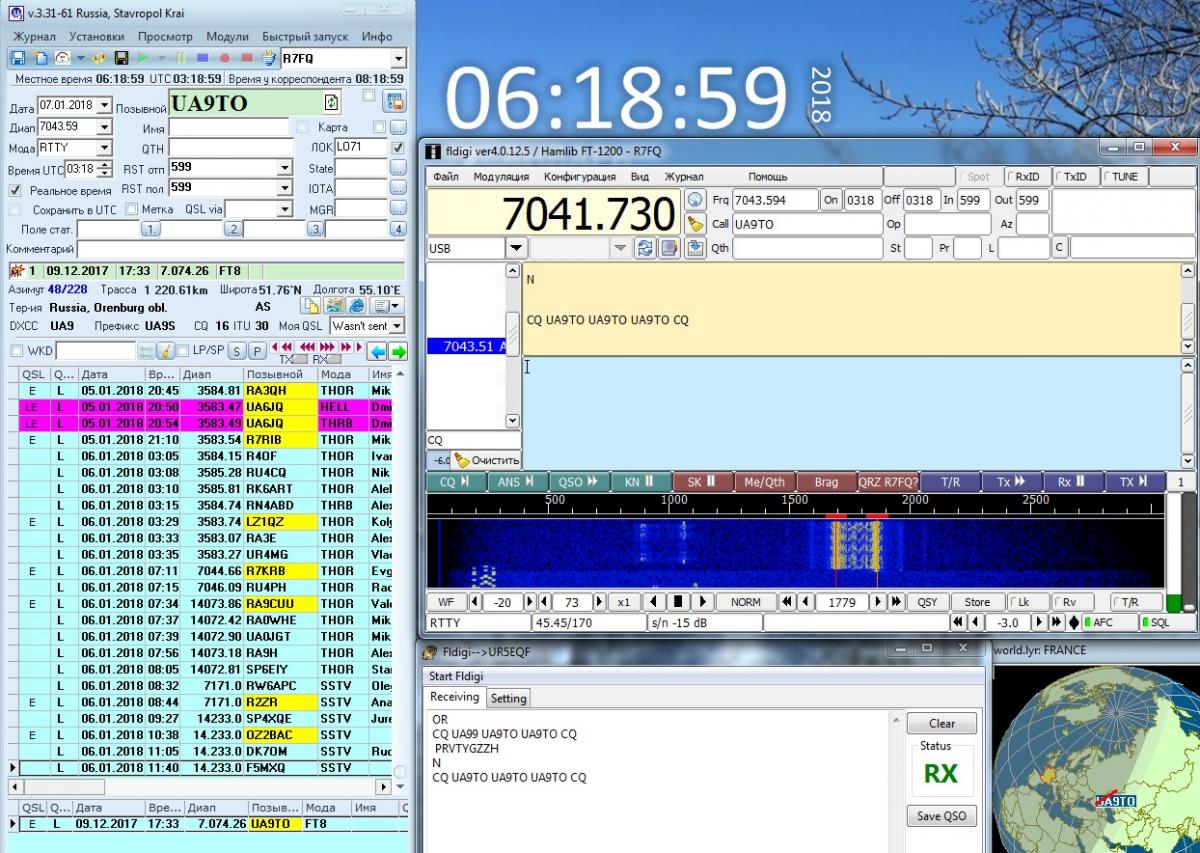1200x853 pixels.
Task: Expand the Мода RTTY dropdown
Action: (103, 148)
